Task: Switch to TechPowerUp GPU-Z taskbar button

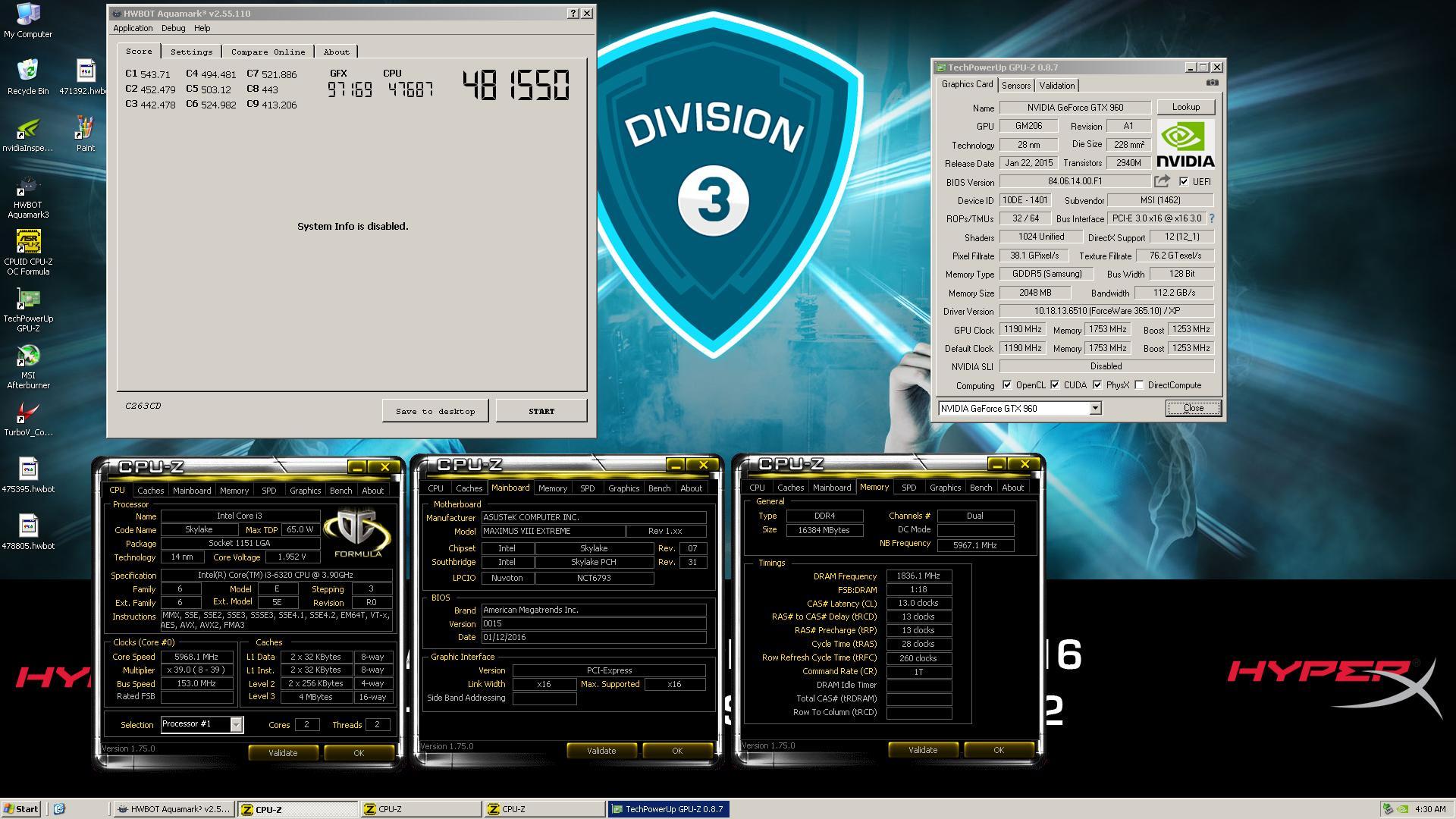Action: pos(667,809)
